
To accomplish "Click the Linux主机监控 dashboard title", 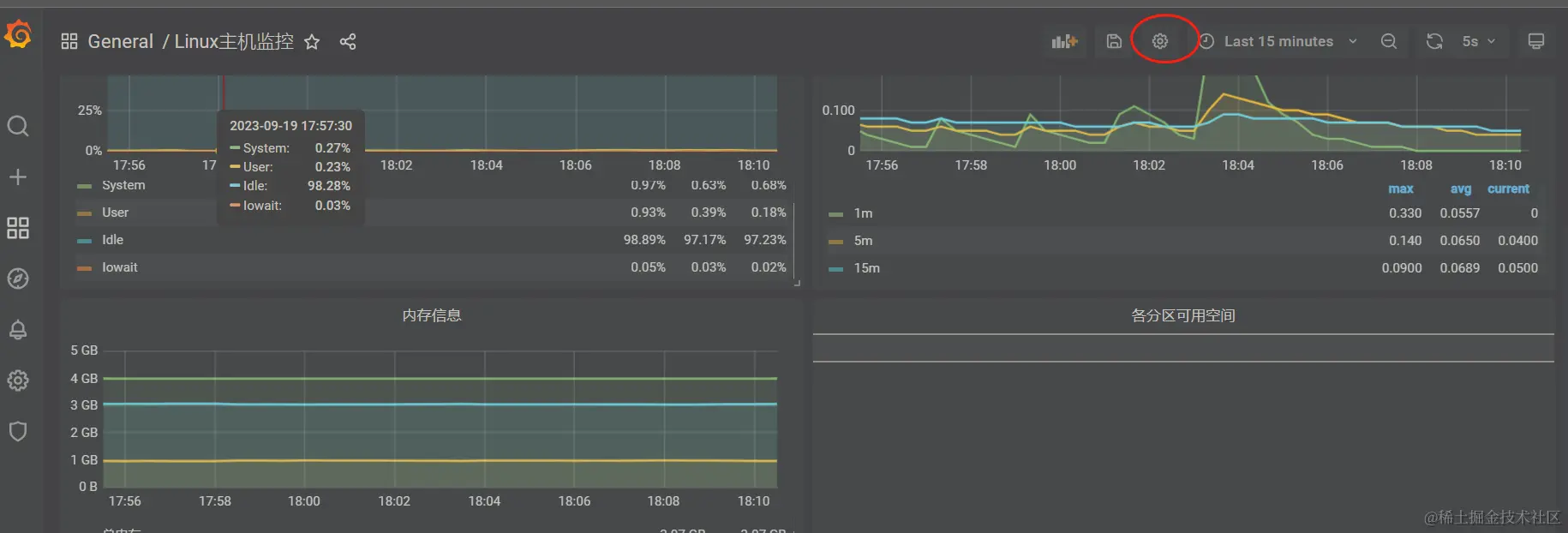I will pos(234,41).
